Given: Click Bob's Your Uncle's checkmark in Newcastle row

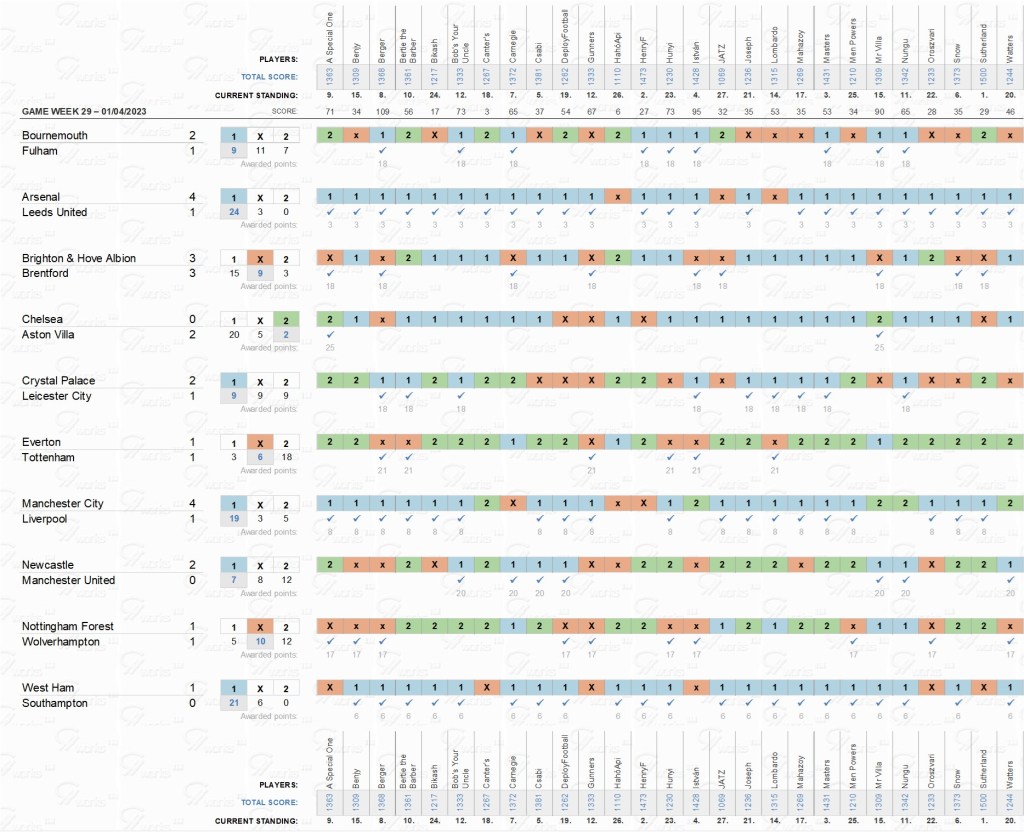Looking at the screenshot, I should pyautogui.click(x=460, y=580).
